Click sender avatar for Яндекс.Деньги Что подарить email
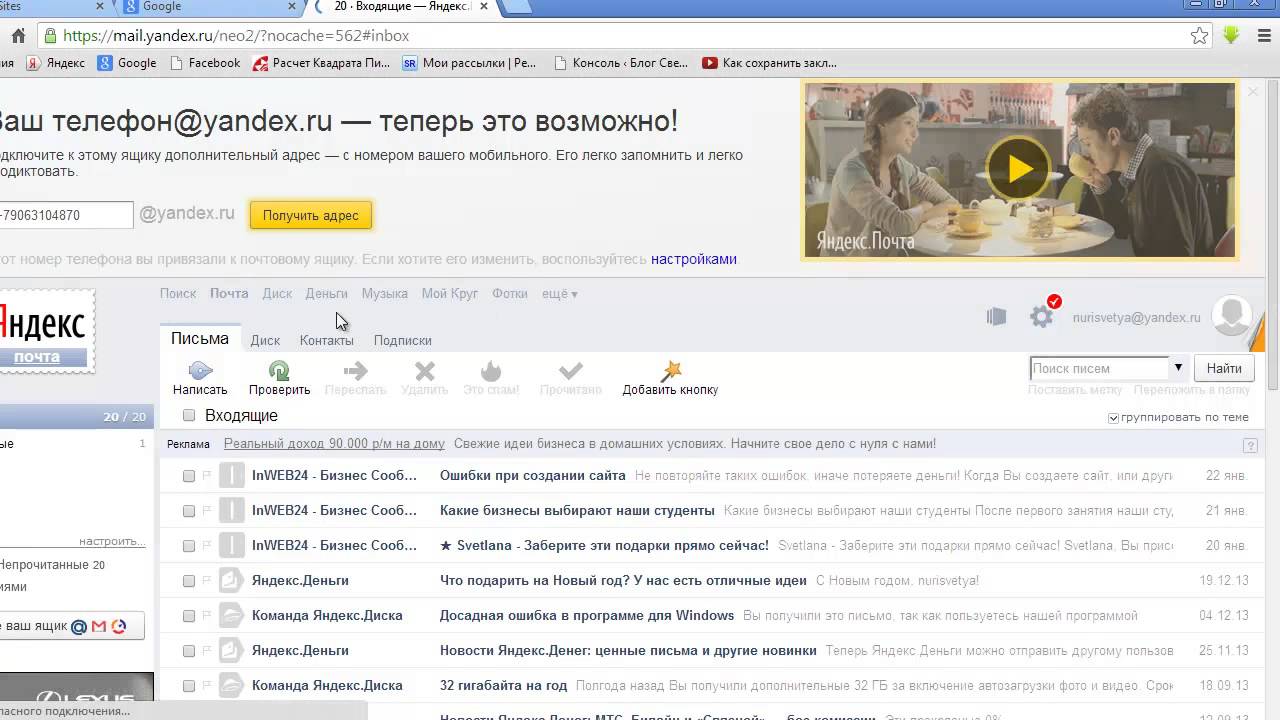 point(231,580)
